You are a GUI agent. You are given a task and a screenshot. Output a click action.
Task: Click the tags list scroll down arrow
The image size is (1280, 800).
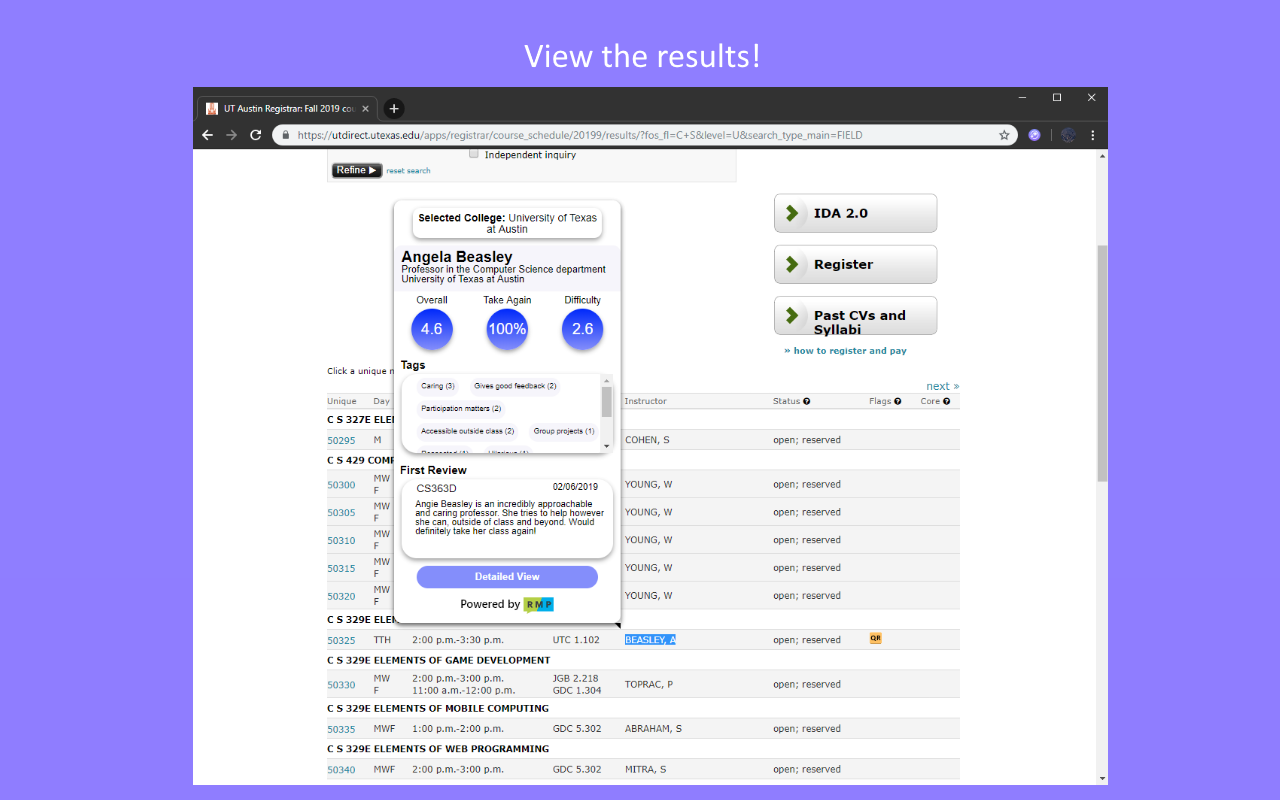pos(606,446)
